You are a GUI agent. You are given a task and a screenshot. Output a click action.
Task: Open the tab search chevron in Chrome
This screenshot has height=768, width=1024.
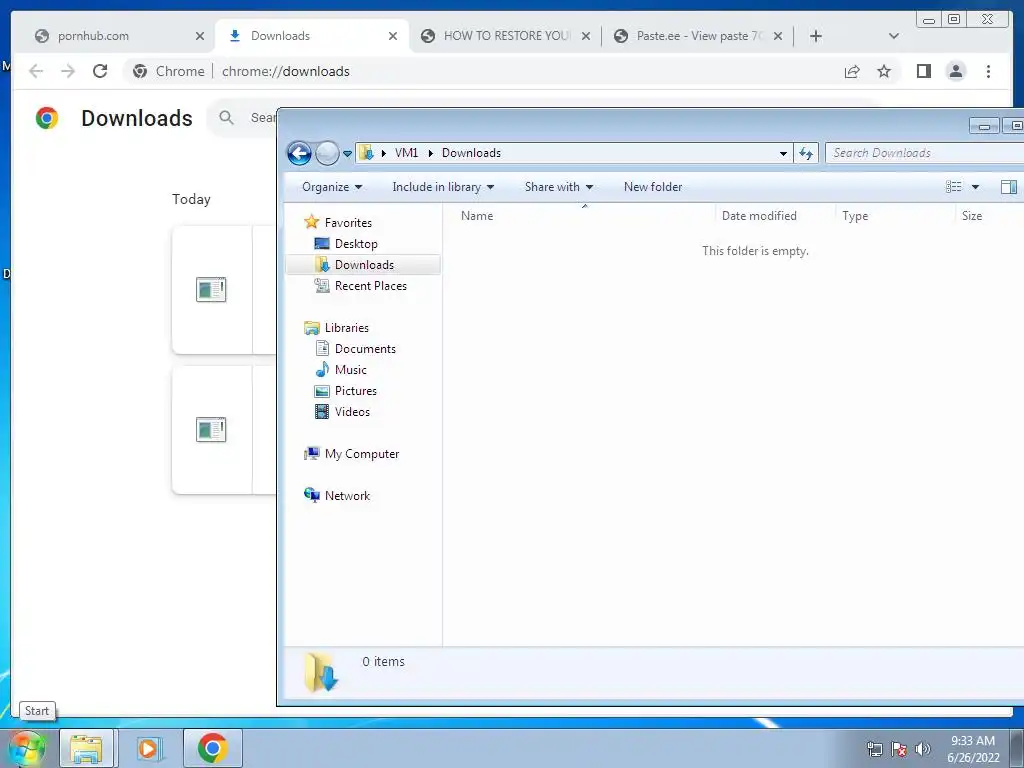(894, 36)
